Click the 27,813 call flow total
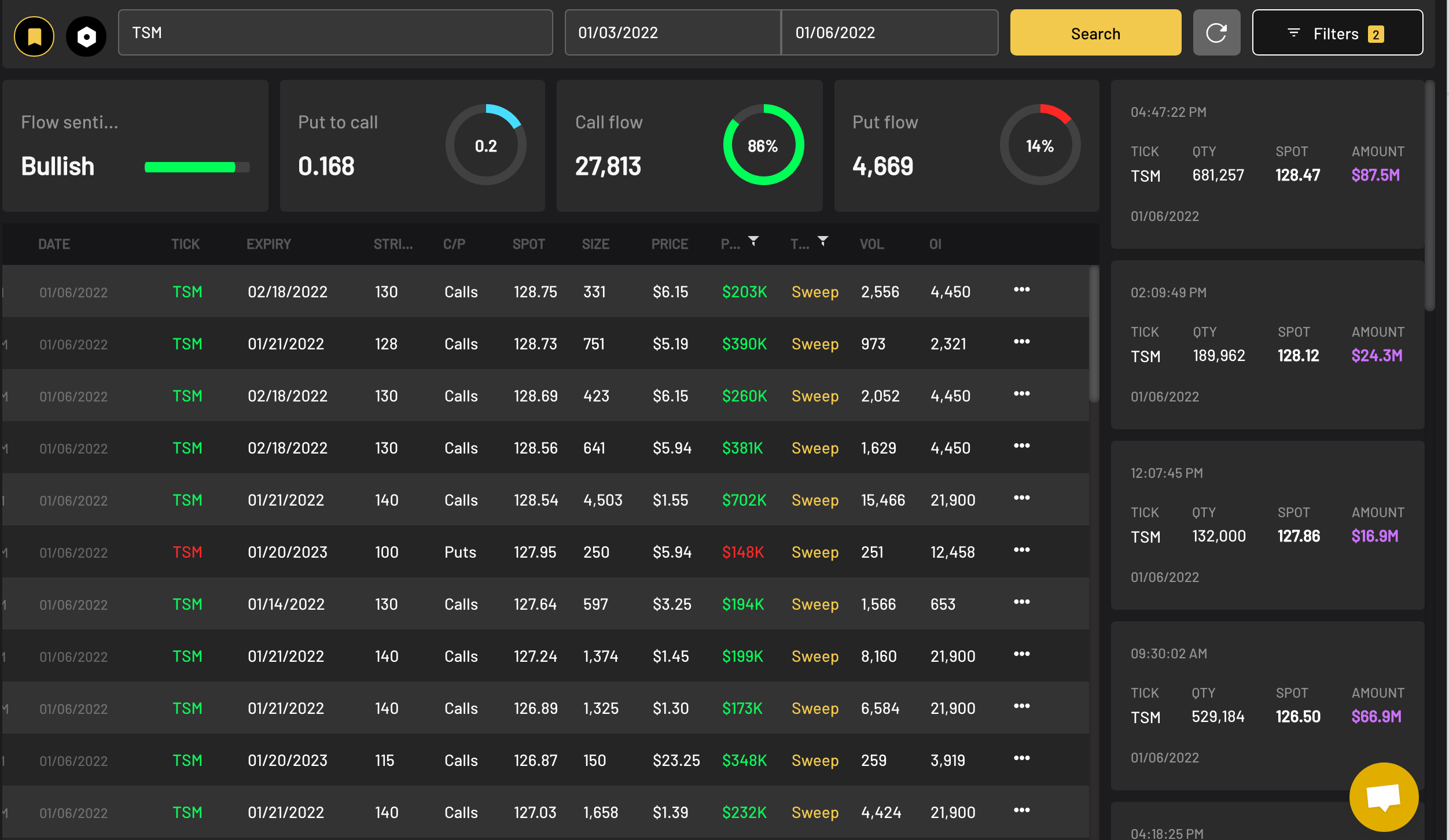Viewport: 1449px width, 840px height. (x=608, y=167)
